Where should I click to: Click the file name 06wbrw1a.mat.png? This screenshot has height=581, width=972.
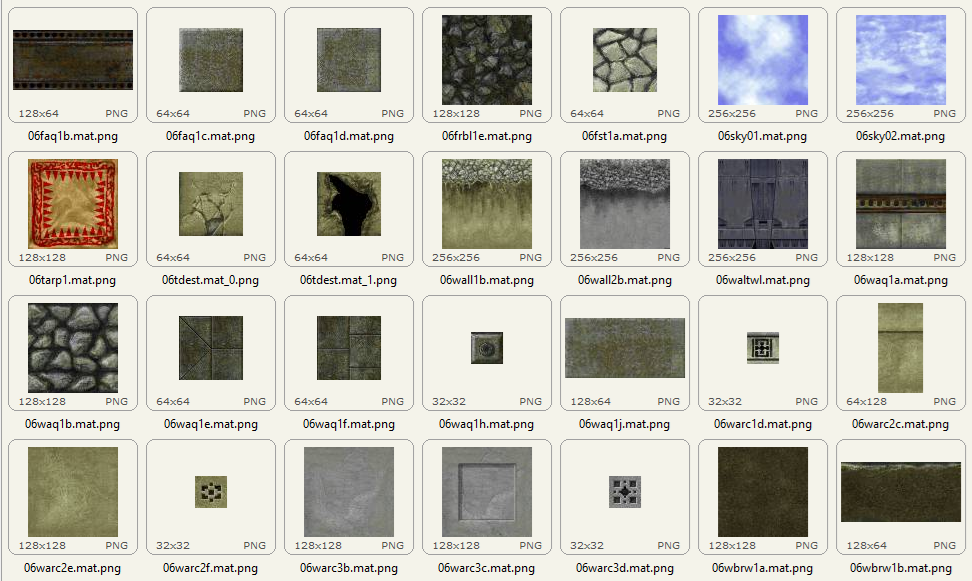(x=762, y=568)
